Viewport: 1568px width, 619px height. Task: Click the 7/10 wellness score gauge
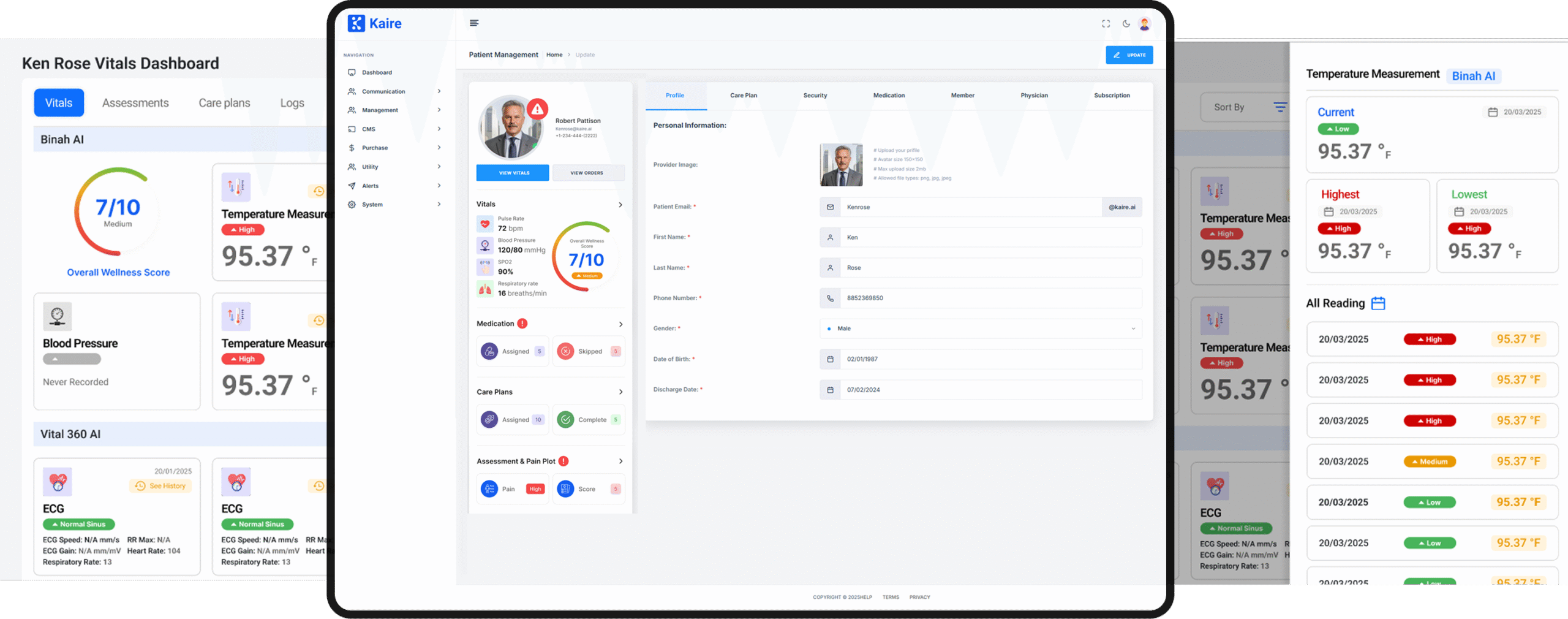pos(117,211)
